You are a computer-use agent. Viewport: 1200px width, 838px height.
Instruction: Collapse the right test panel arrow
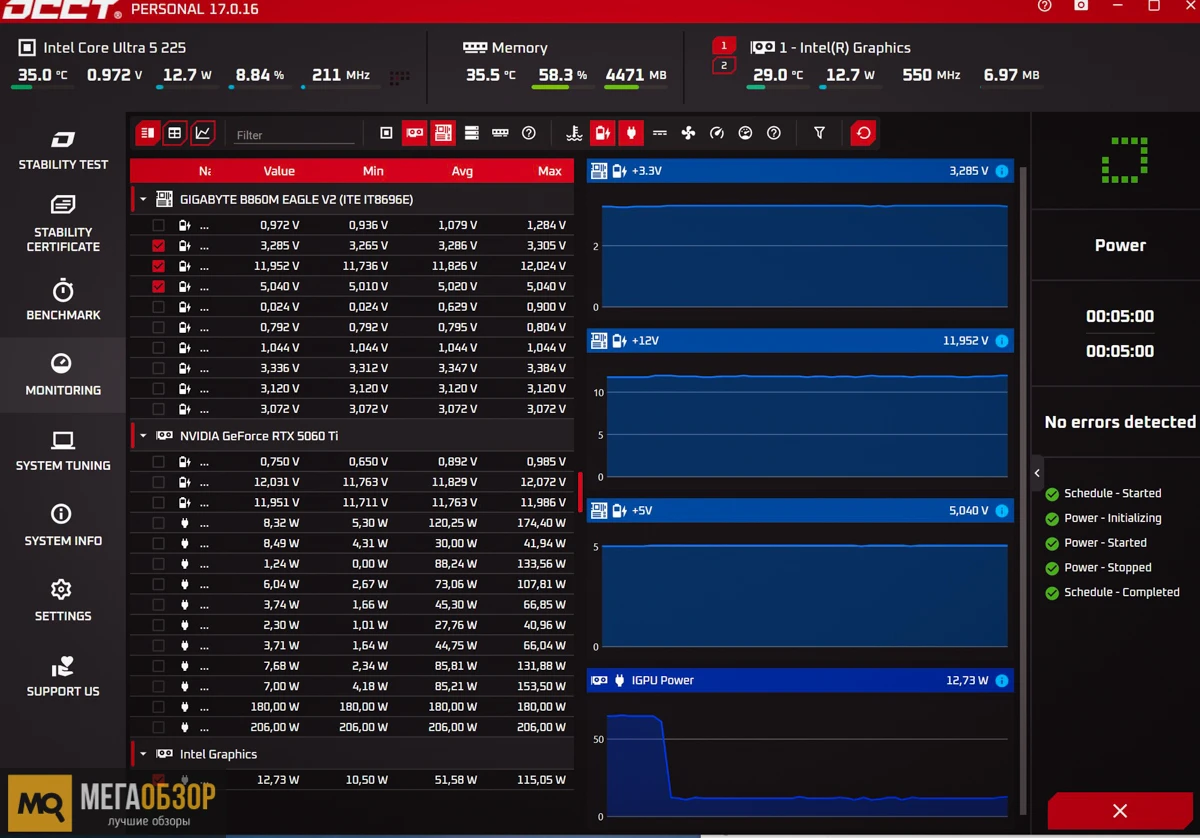(1037, 473)
